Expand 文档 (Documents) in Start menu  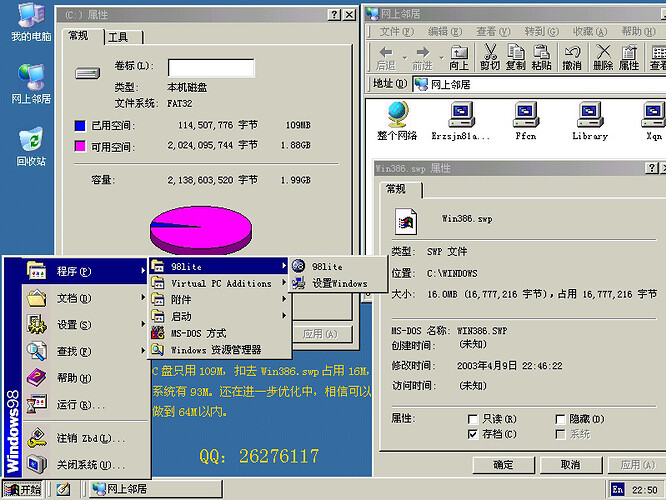tap(84, 298)
